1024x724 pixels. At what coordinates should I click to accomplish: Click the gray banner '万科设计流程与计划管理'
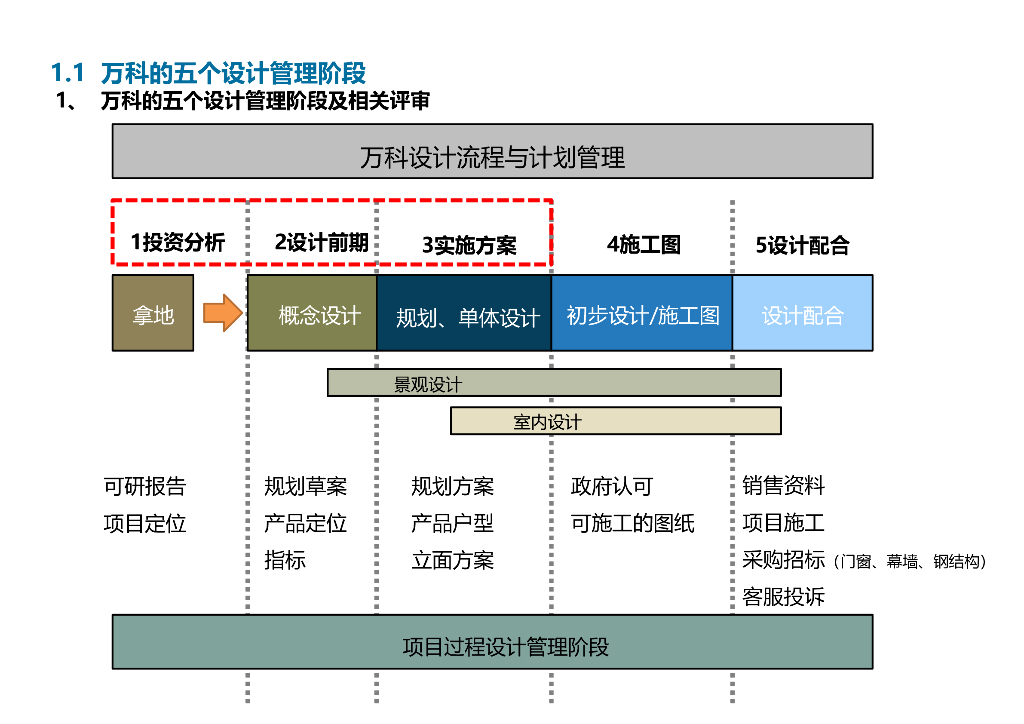point(492,151)
